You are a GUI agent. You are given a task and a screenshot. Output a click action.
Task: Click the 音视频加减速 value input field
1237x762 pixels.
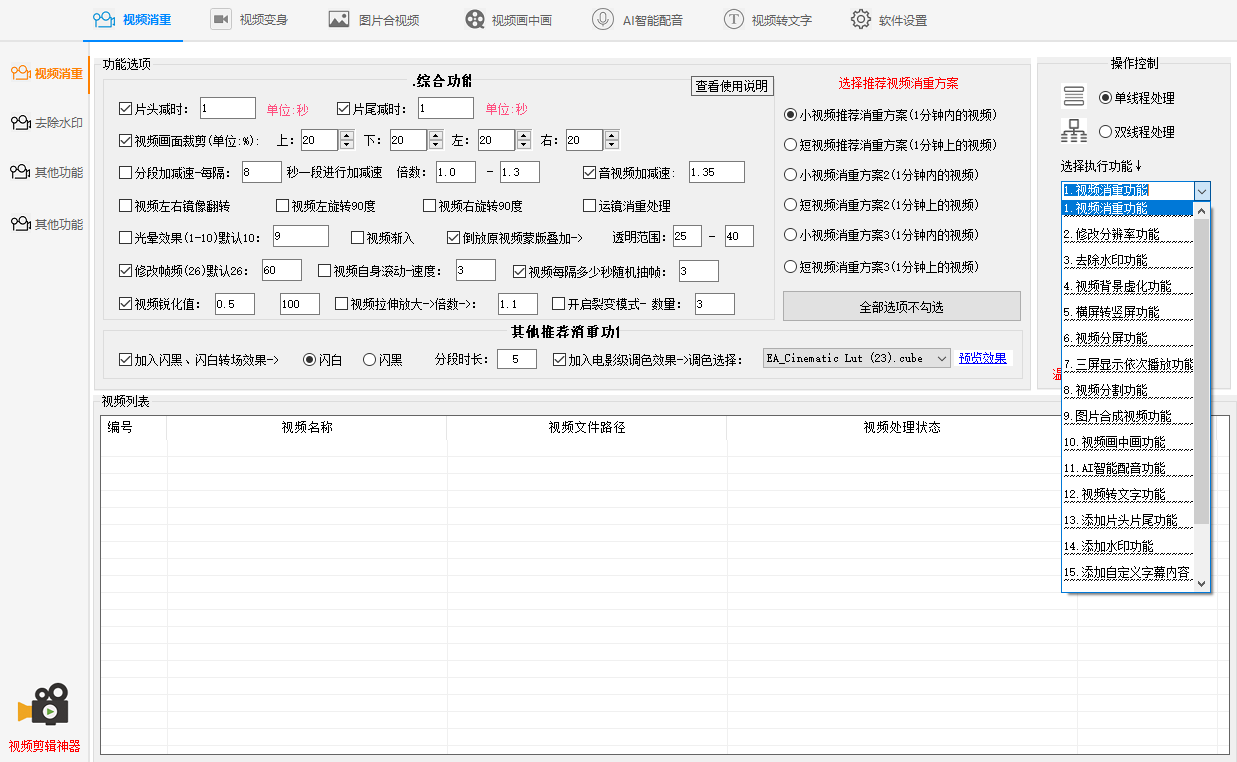pyautogui.click(x=716, y=172)
